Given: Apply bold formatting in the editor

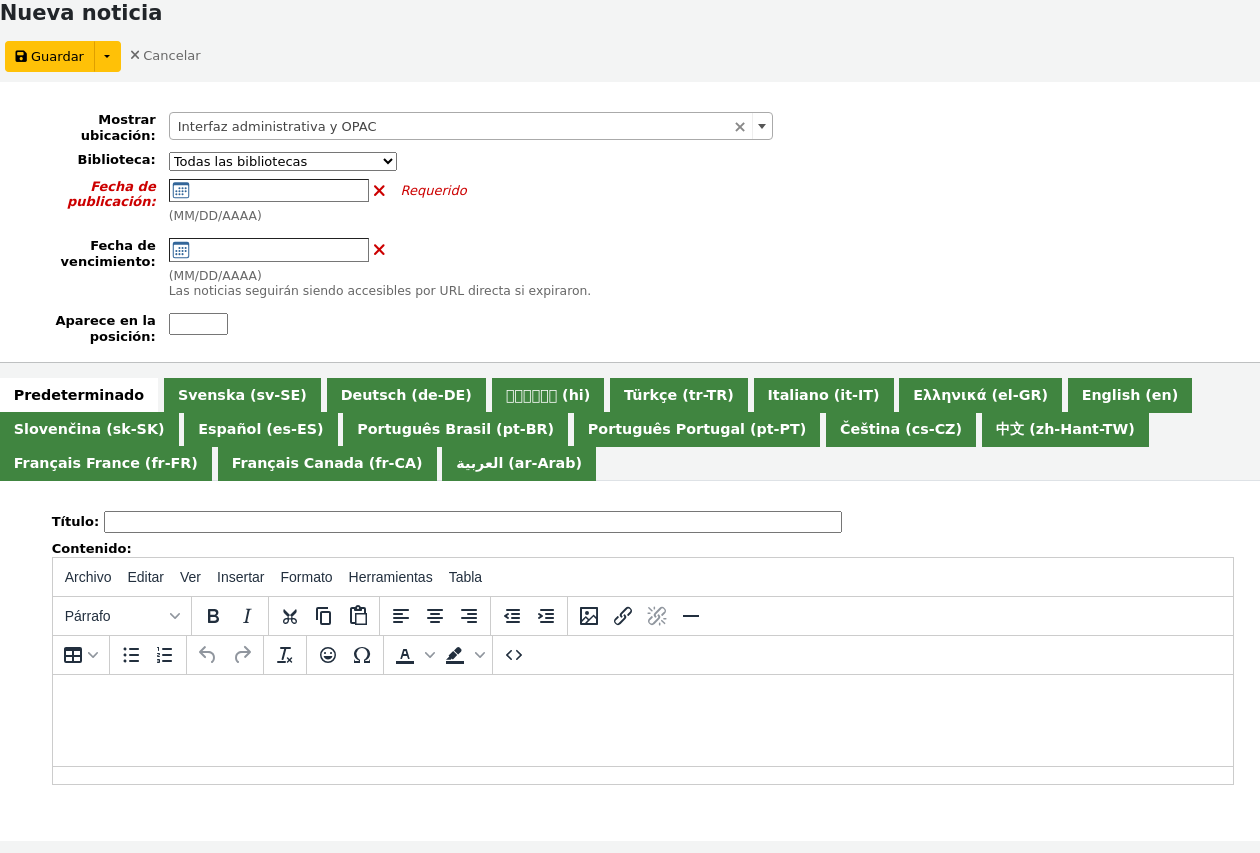Looking at the screenshot, I should pos(213,616).
